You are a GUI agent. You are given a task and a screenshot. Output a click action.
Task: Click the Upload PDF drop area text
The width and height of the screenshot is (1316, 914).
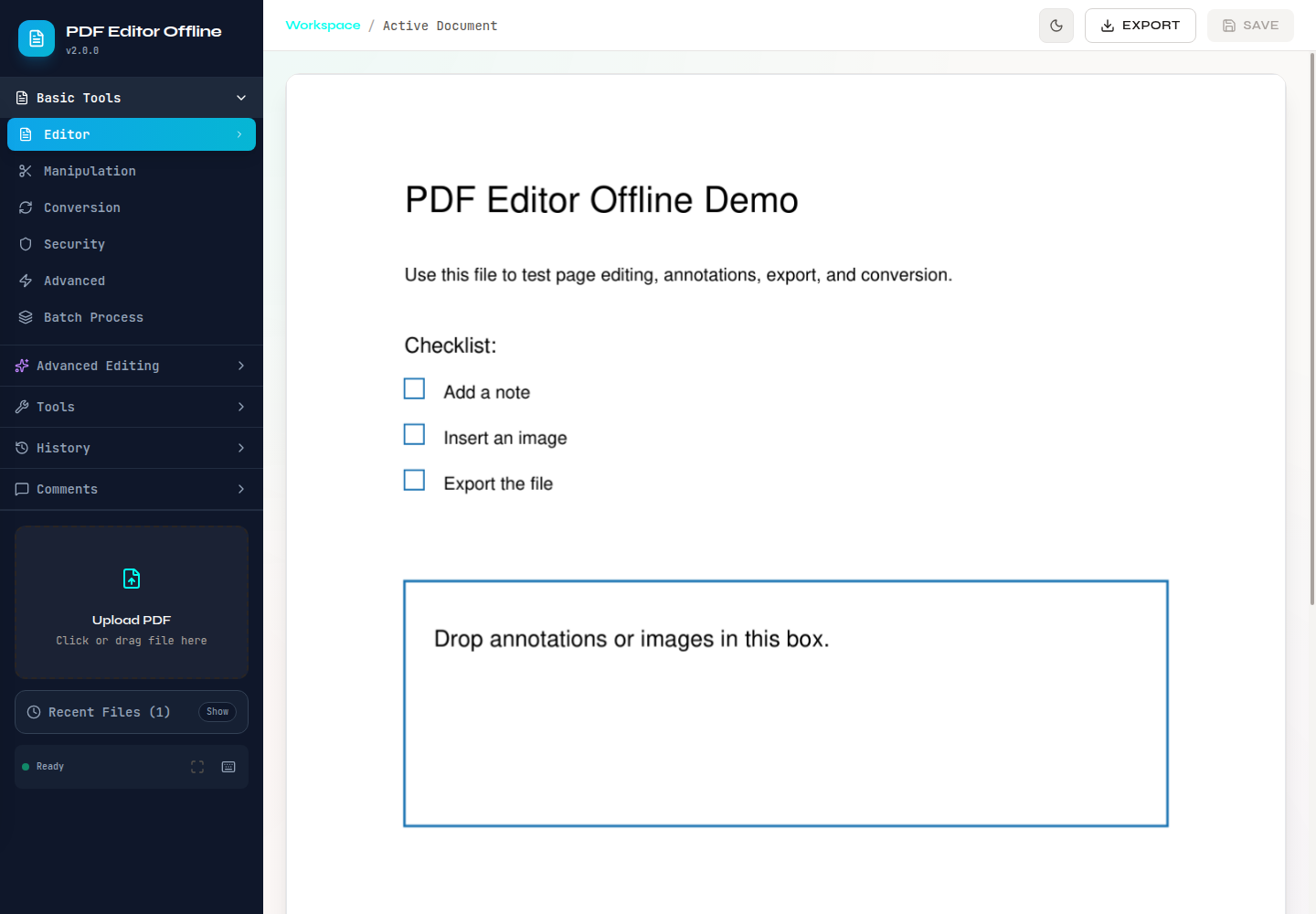[132, 641]
